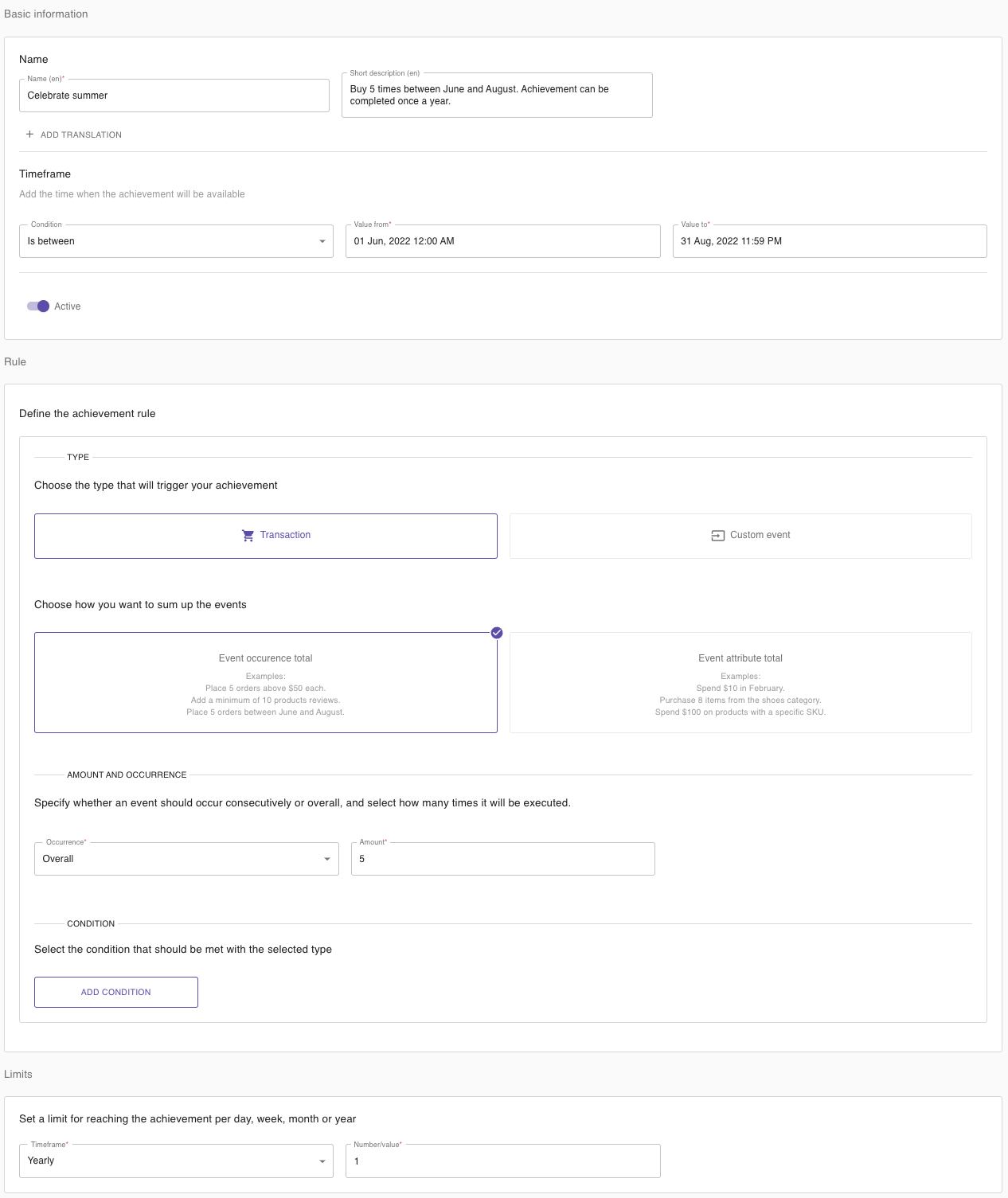Viewport: 1008px width, 1198px height.
Task: Select the Event occurence total option card
Action: tap(266, 682)
